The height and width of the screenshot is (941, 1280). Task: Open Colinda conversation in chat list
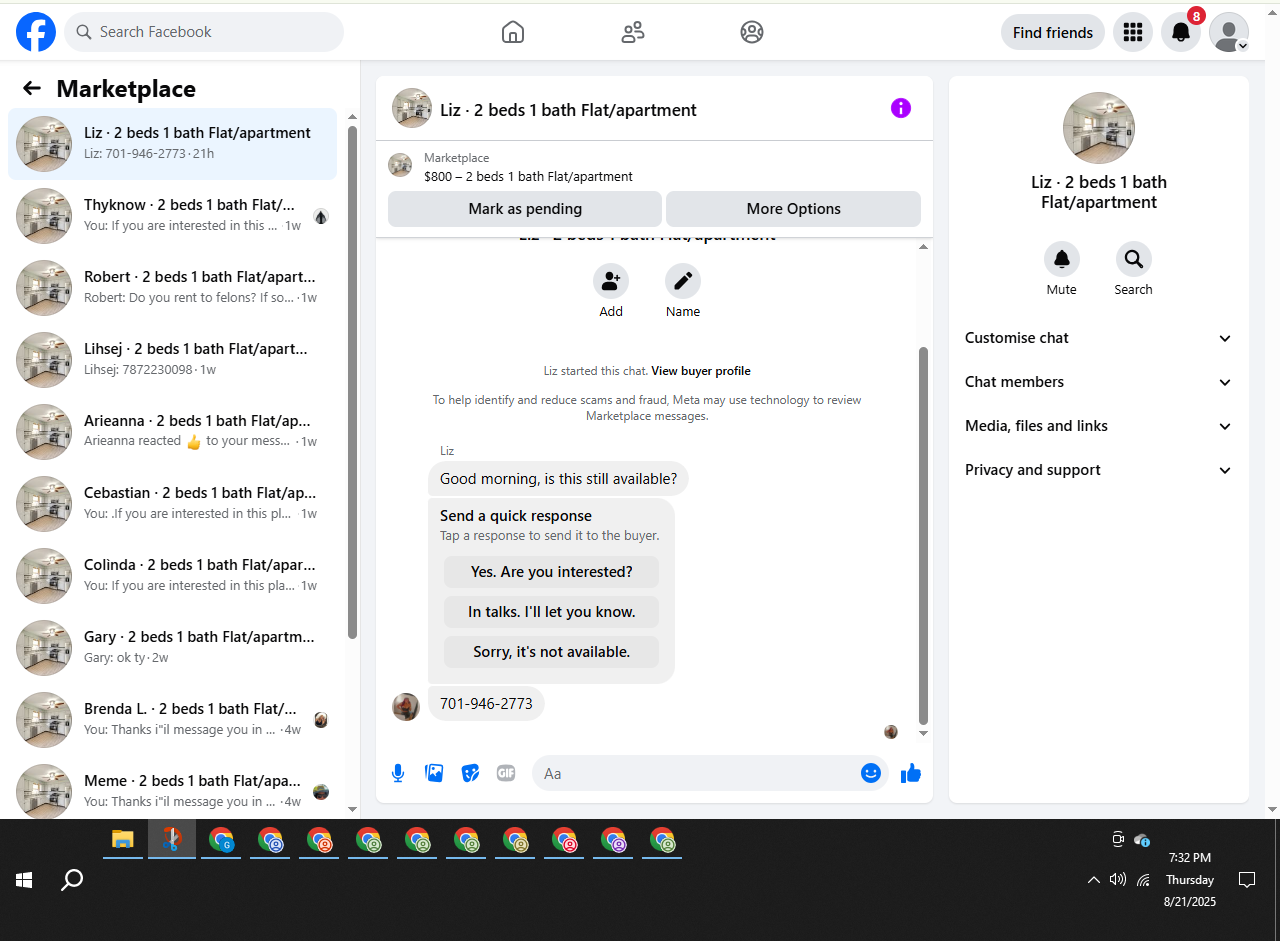coord(172,576)
